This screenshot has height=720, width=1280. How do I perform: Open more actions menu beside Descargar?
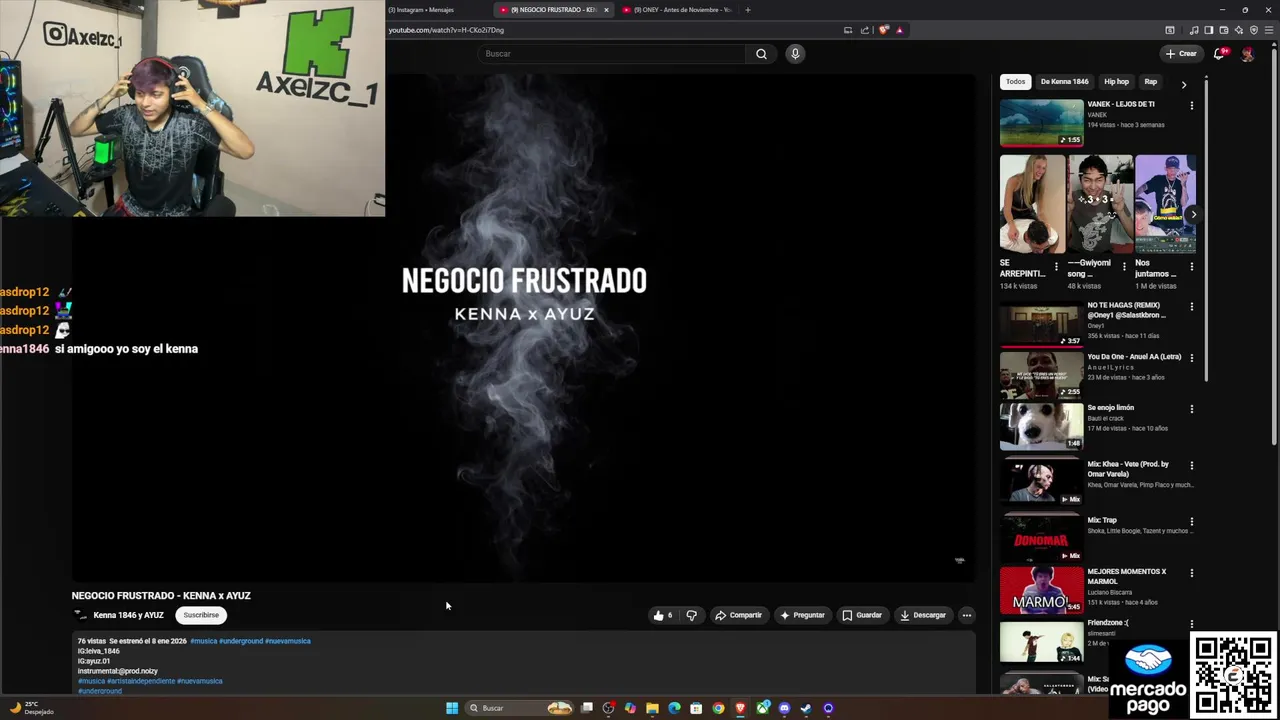(966, 615)
